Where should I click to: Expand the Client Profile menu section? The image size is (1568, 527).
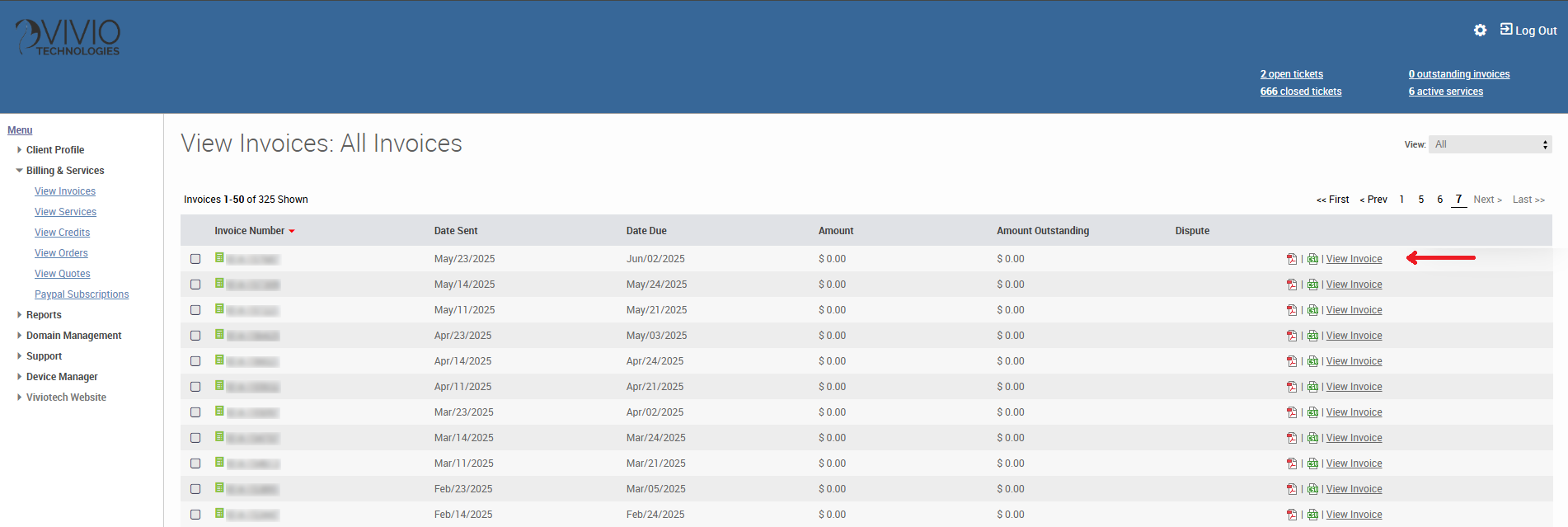click(54, 150)
